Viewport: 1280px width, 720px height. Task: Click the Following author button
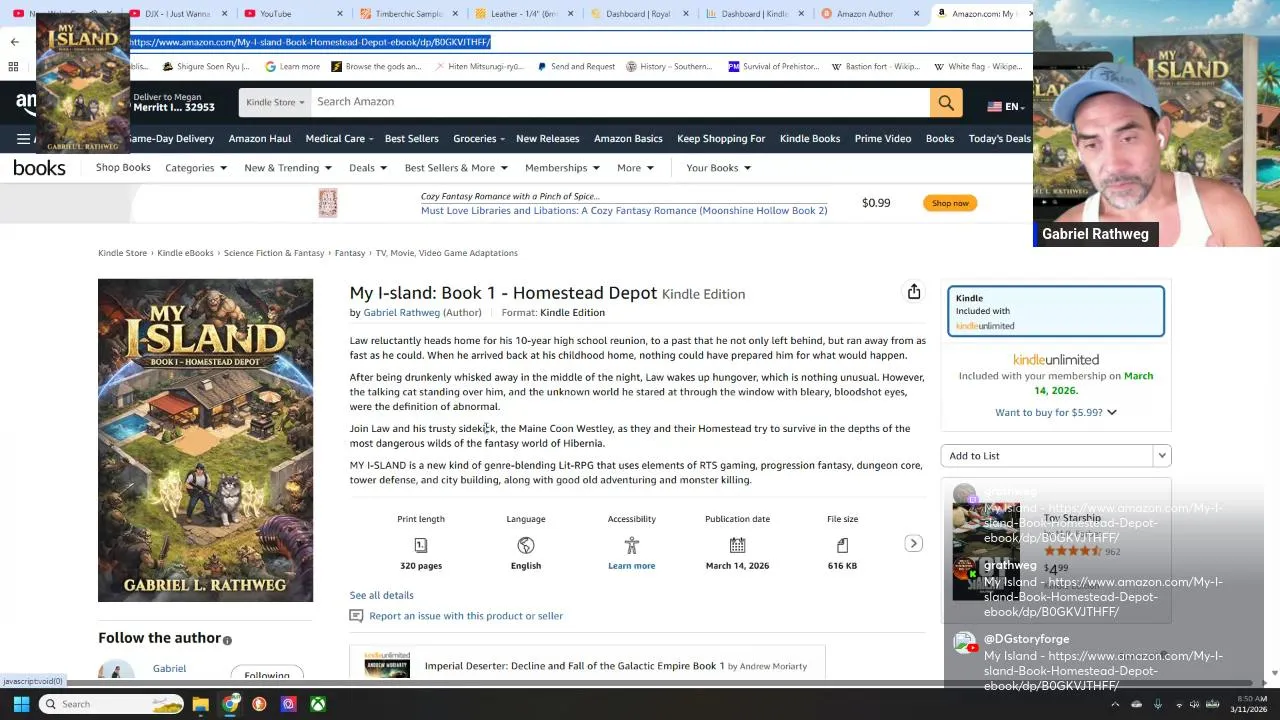267,674
